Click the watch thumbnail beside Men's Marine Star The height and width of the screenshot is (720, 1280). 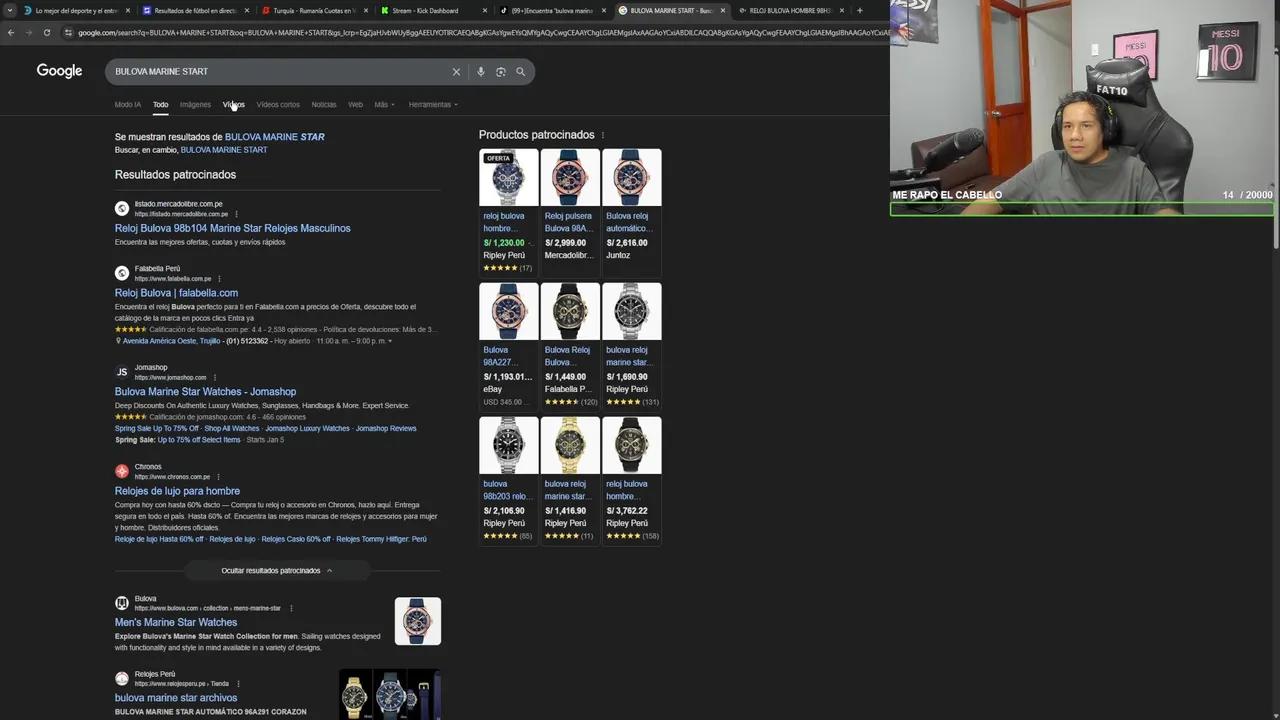(x=418, y=621)
